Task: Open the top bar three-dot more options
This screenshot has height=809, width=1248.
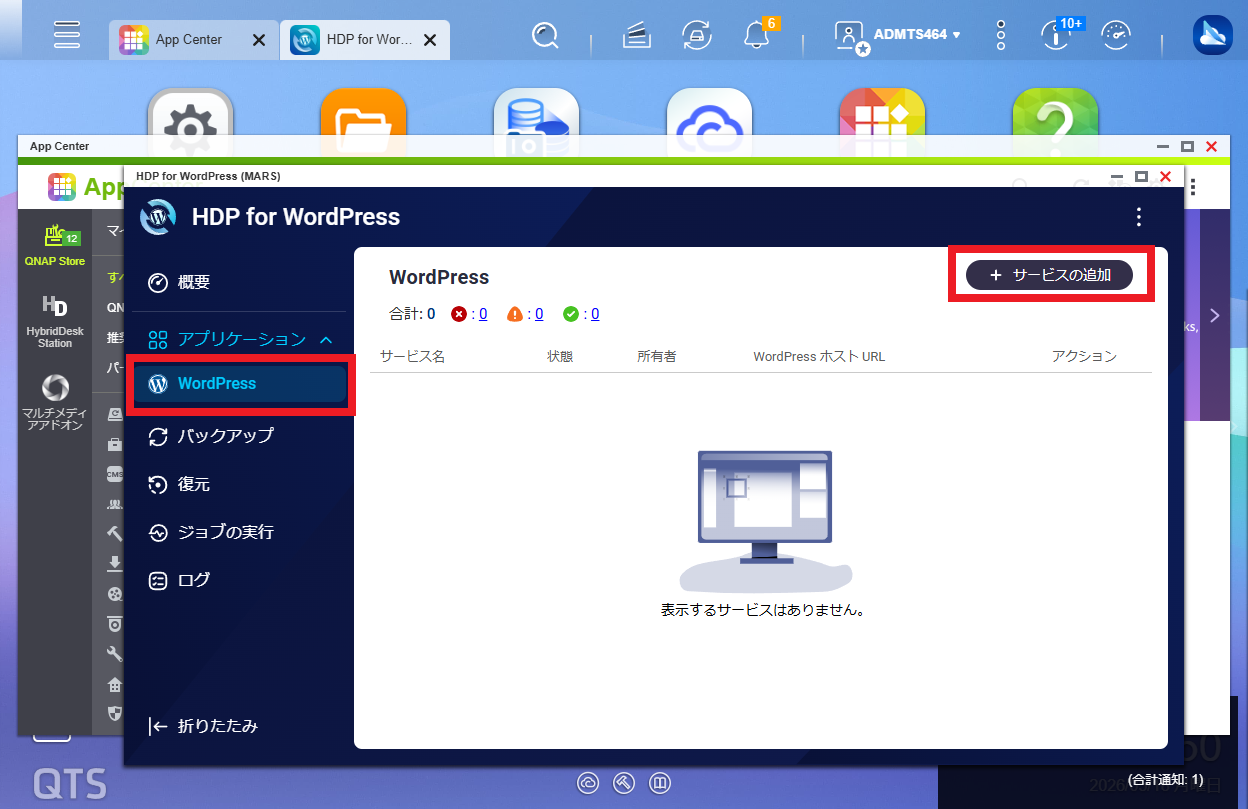Action: pyautogui.click(x=1001, y=35)
